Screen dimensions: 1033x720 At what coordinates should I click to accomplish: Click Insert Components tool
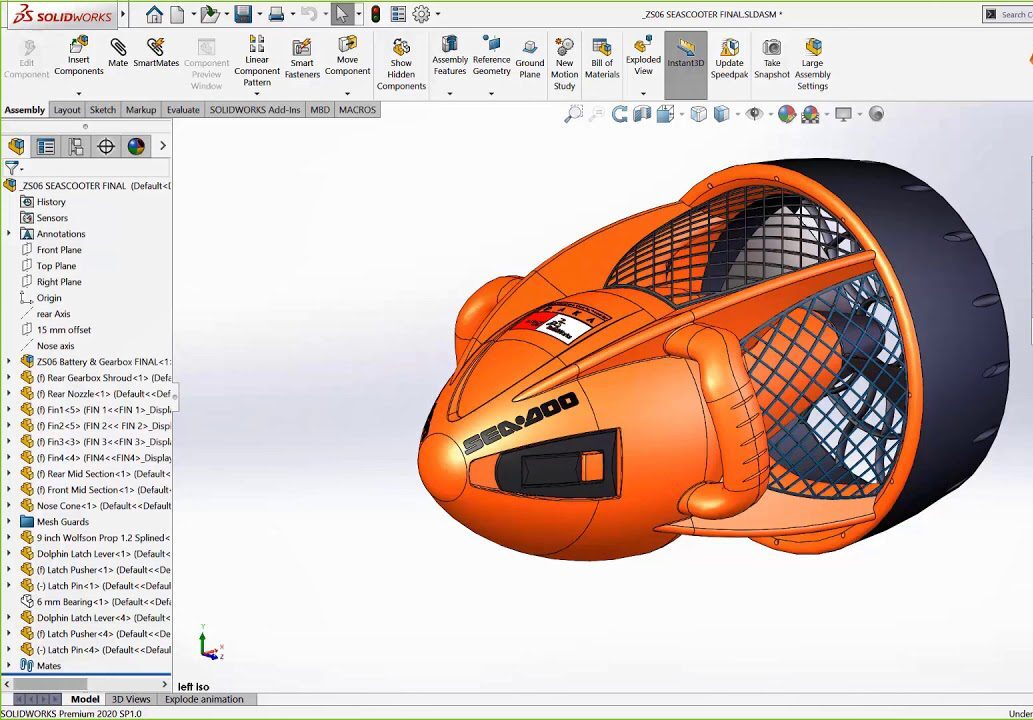(78, 55)
